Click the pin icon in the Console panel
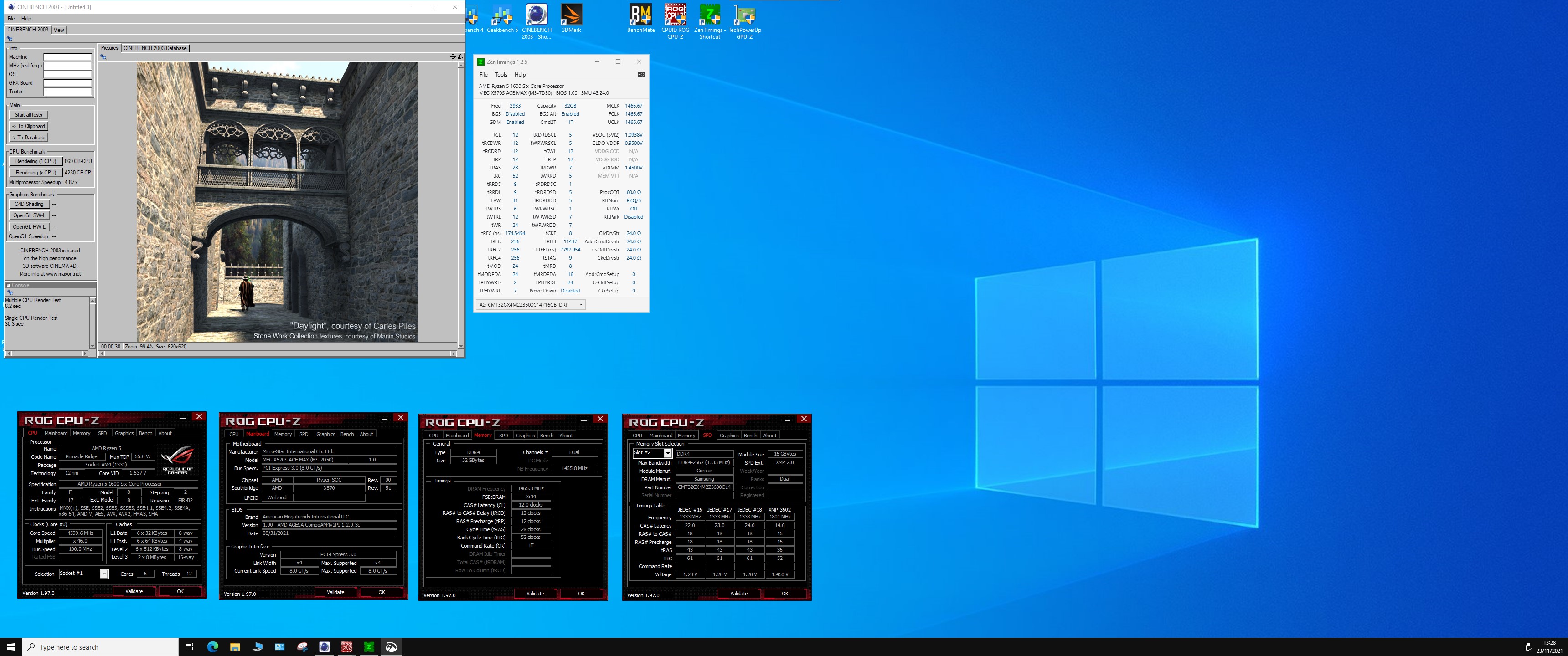 tap(10, 292)
